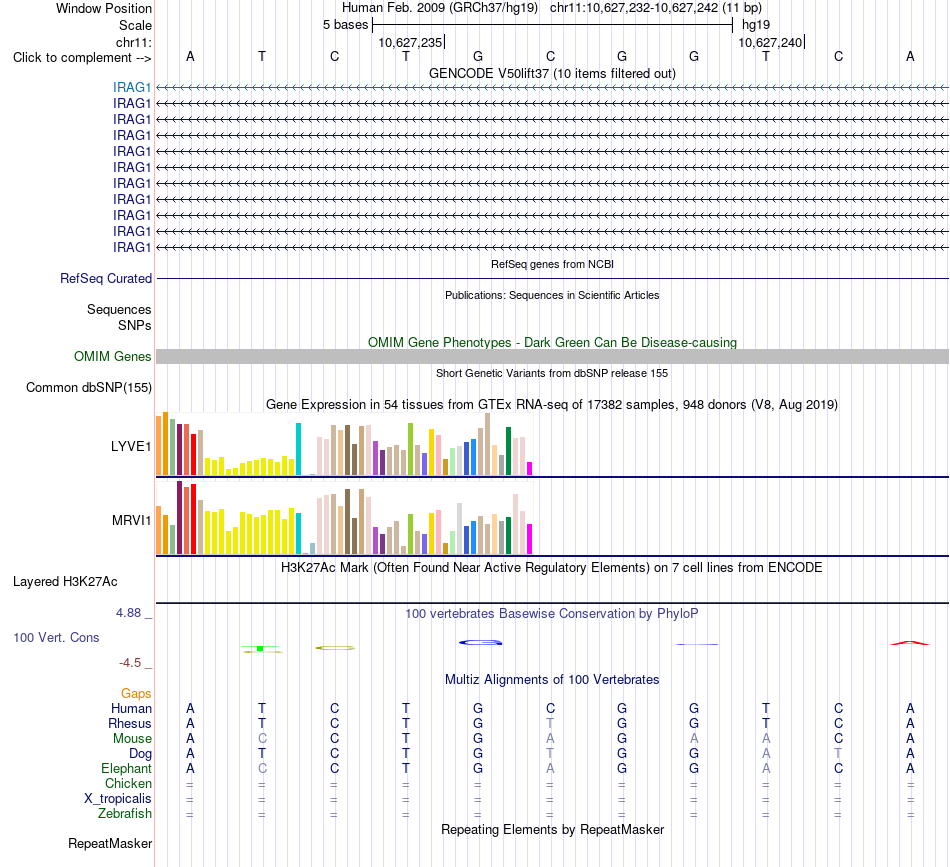950x867 pixels.
Task: Select the Human alignment row label
Action: coord(131,708)
